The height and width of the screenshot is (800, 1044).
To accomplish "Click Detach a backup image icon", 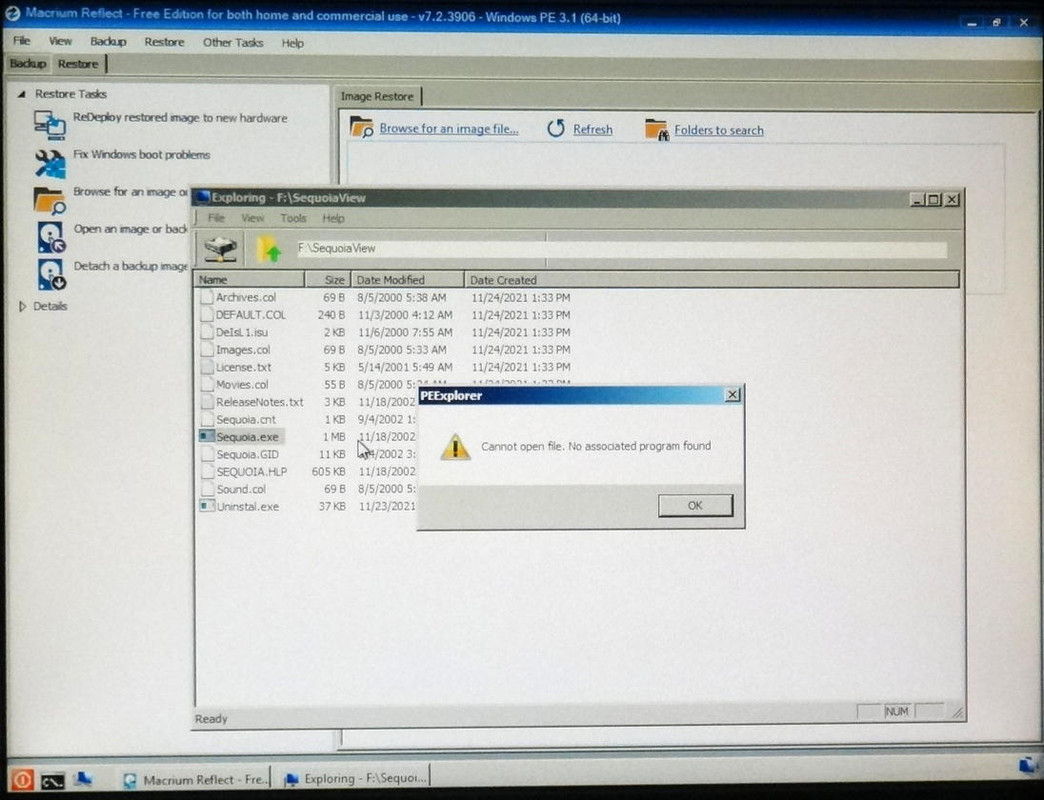I will [51, 275].
